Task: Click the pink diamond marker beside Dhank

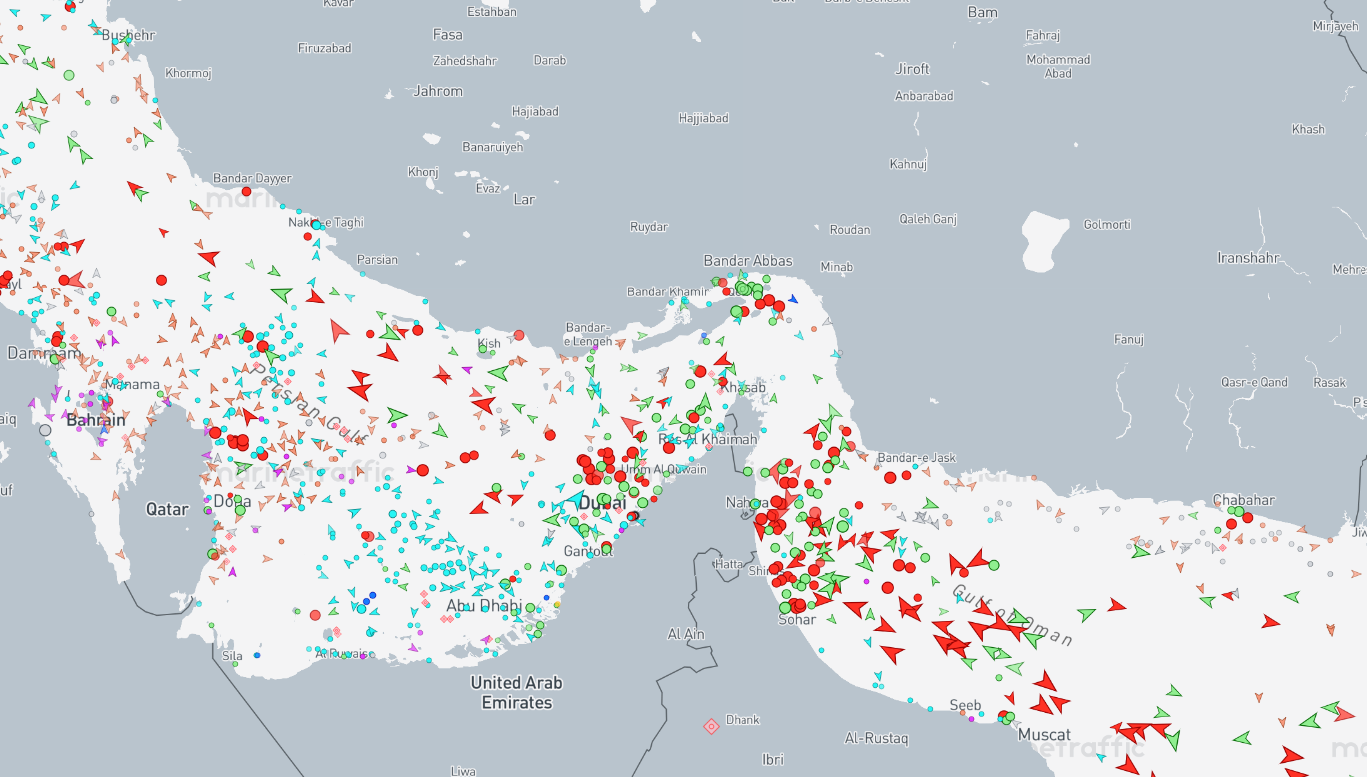Action: [711, 726]
